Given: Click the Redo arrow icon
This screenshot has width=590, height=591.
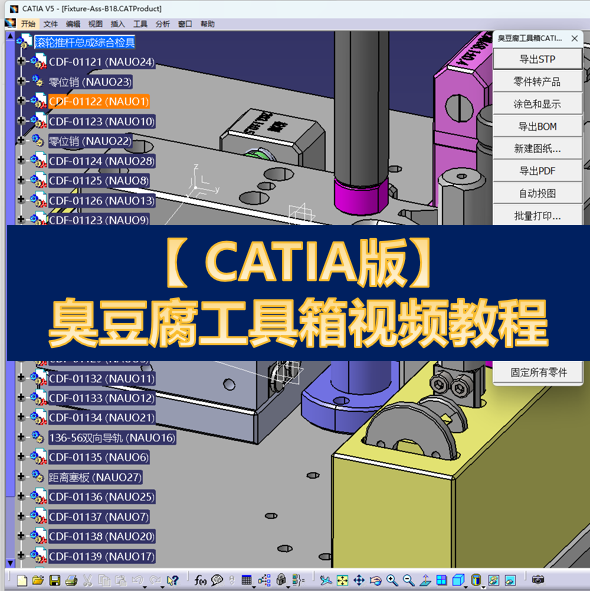Looking at the screenshot, I should click(x=155, y=580).
